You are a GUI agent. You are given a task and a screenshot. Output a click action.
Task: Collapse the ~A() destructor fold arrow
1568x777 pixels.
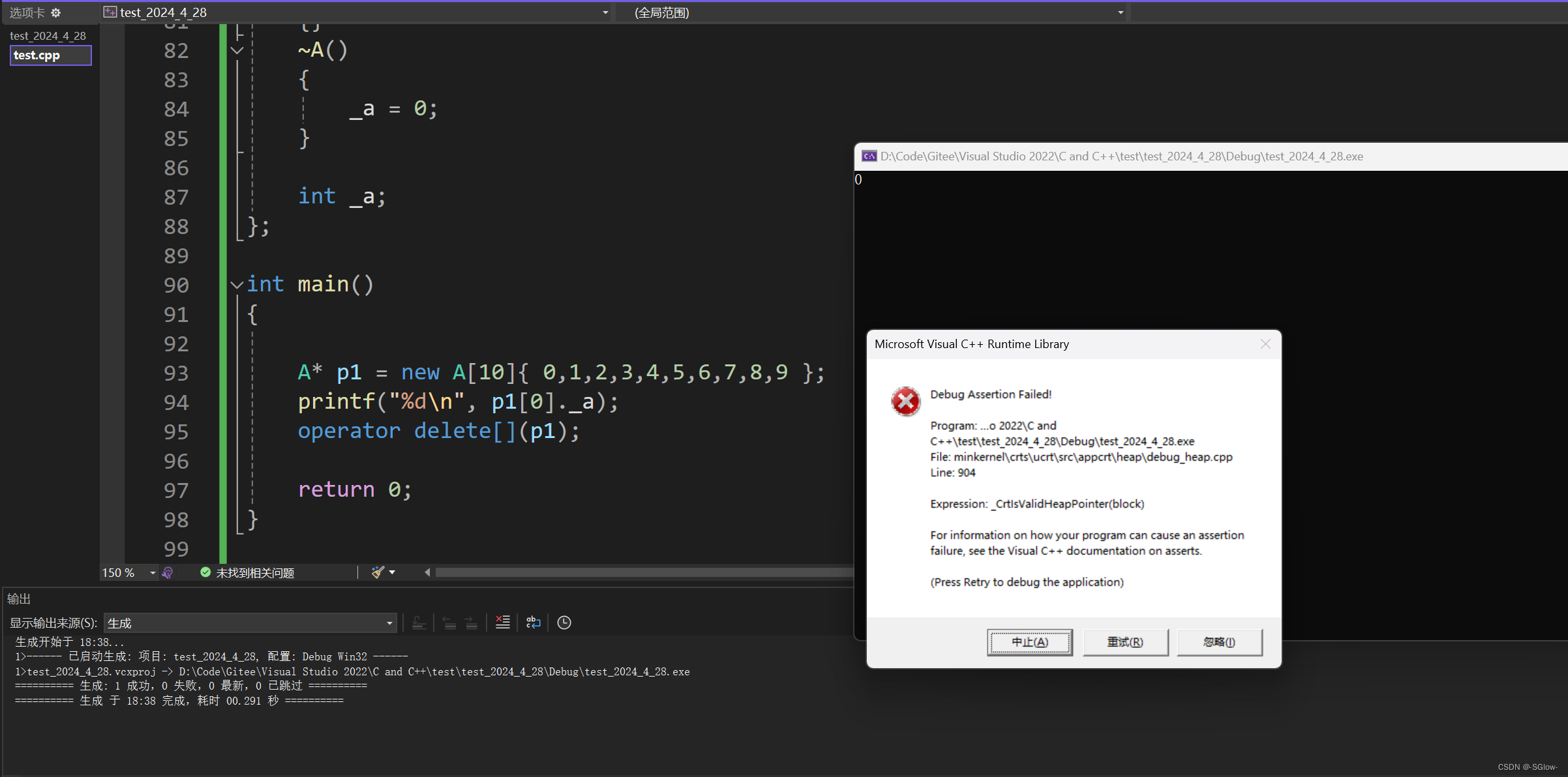tap(237, 50)
